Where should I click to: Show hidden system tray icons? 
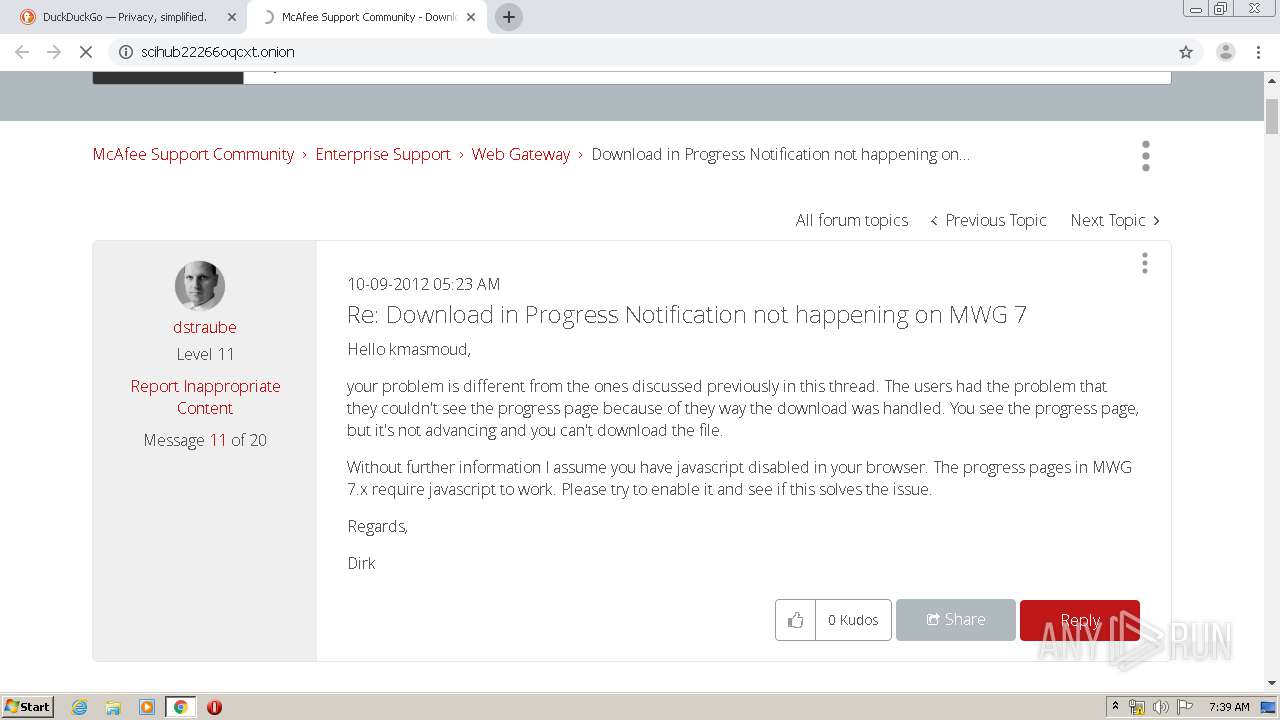[x=1115, y=706]
